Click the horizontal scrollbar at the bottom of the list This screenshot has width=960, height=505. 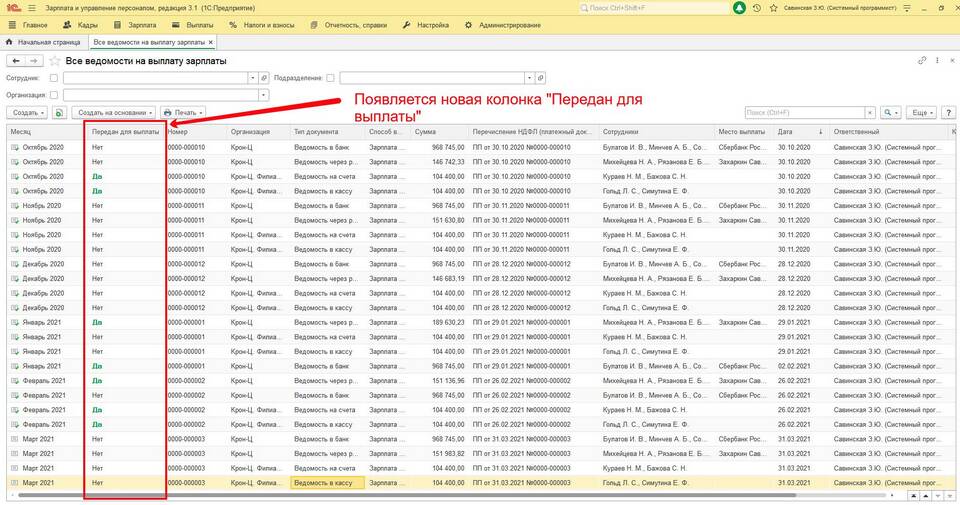point(407,495)
